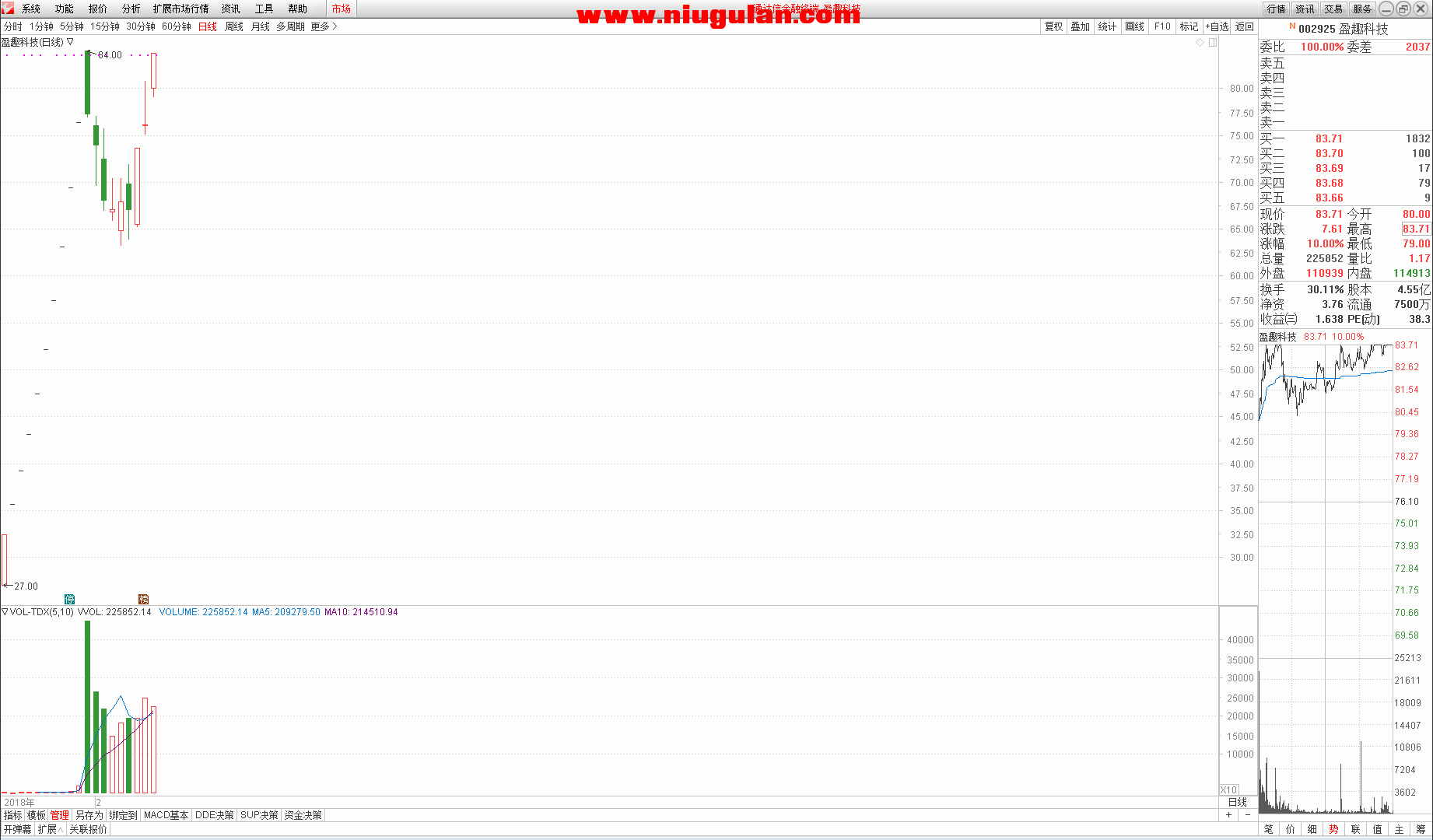
Task: Zoom in chart with the + button
Action: click(1229, 815)
